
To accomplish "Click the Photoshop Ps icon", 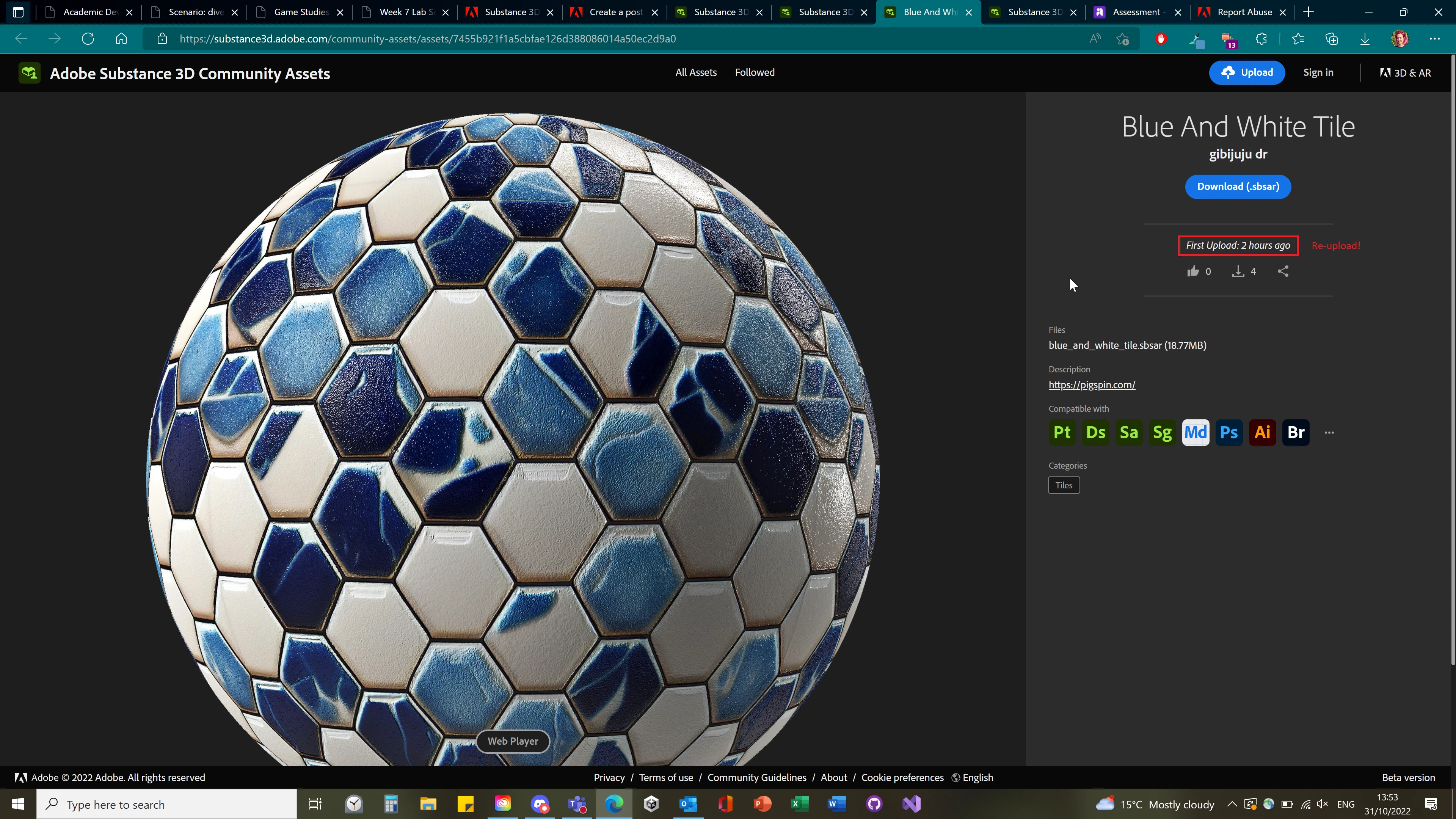I will pyautogui.click(x=1229, y=432).
